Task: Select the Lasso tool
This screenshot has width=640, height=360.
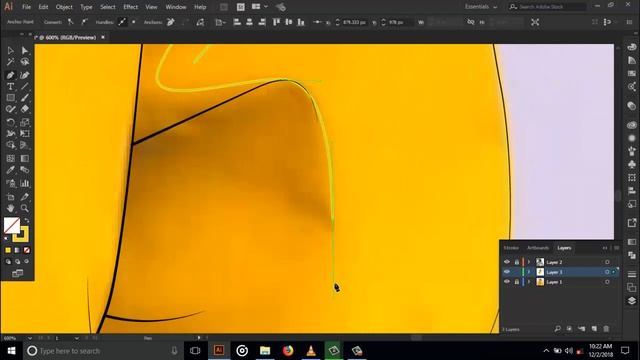Action: [24, 62]
